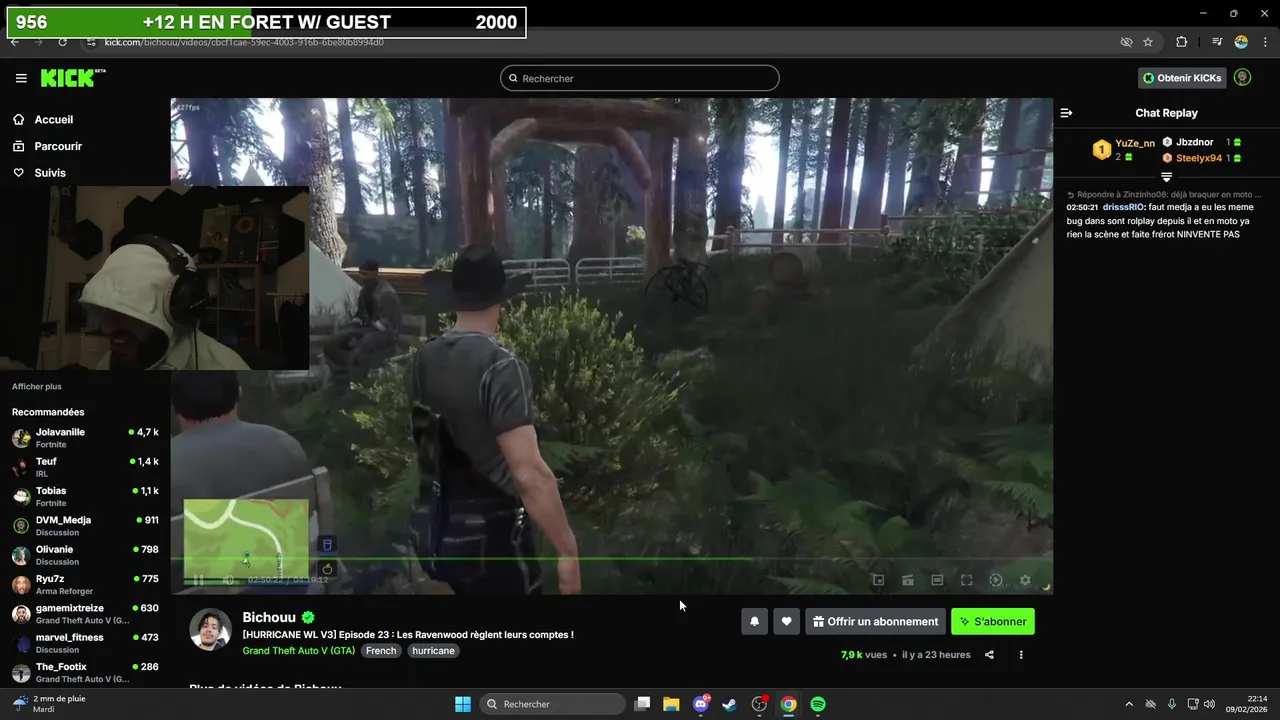Click the notification bell for Bichouu
This screenshot has height=720, width=1280.
(755, 622)
